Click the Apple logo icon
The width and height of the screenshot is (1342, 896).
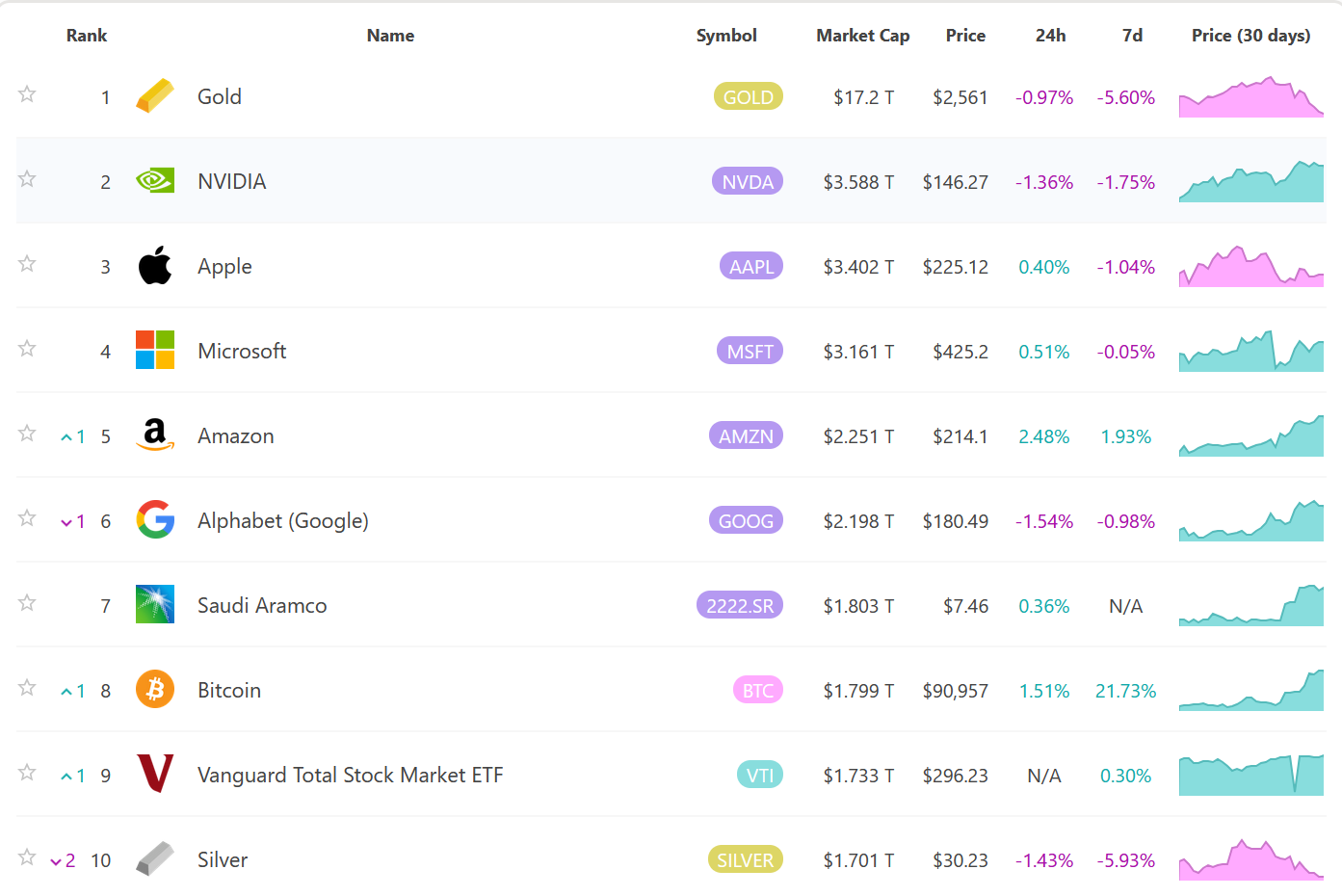coord(154,266)
